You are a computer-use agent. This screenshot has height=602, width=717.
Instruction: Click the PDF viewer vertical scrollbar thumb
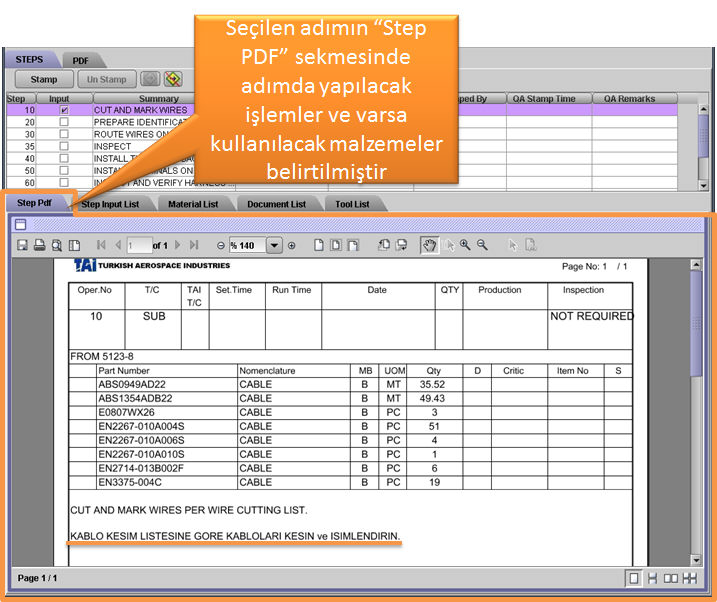(696, 324)
